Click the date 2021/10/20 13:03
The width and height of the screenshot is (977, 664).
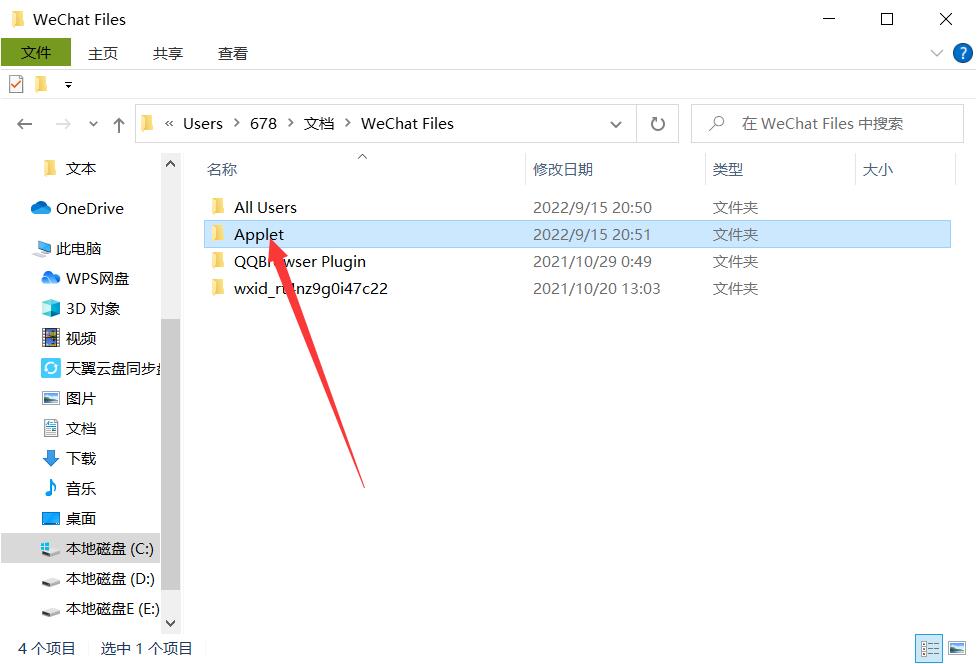pyautogui.click(x=596, y=288)
